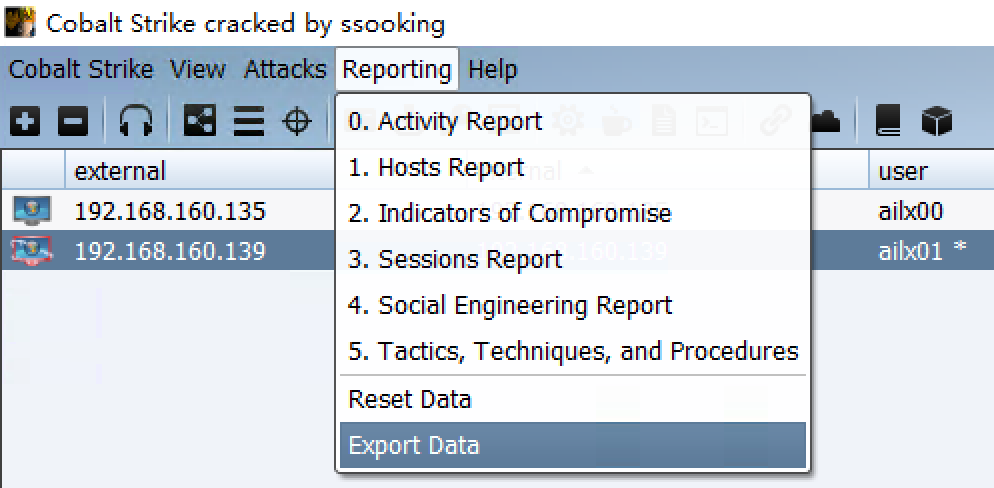Click the cloud icon in the toolbar
994x488 pixels.
point(826,120)
